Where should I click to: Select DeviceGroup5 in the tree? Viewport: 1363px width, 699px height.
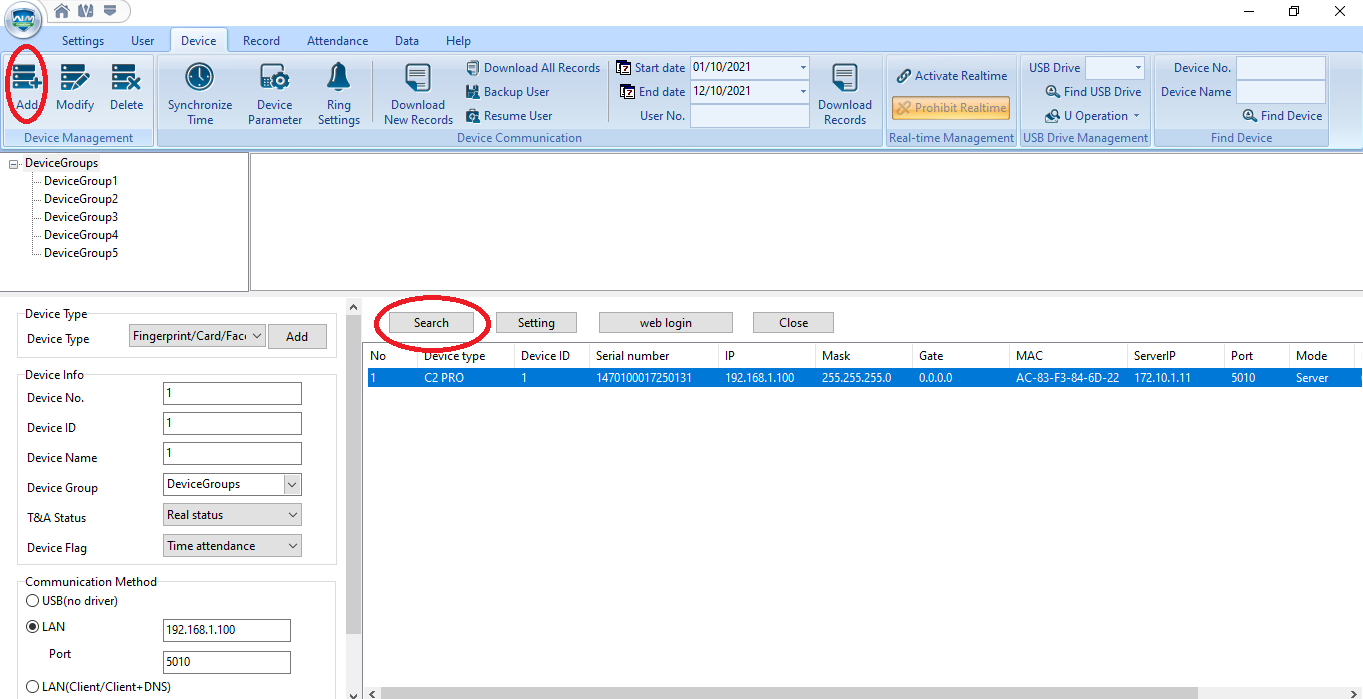pos(81,253)
